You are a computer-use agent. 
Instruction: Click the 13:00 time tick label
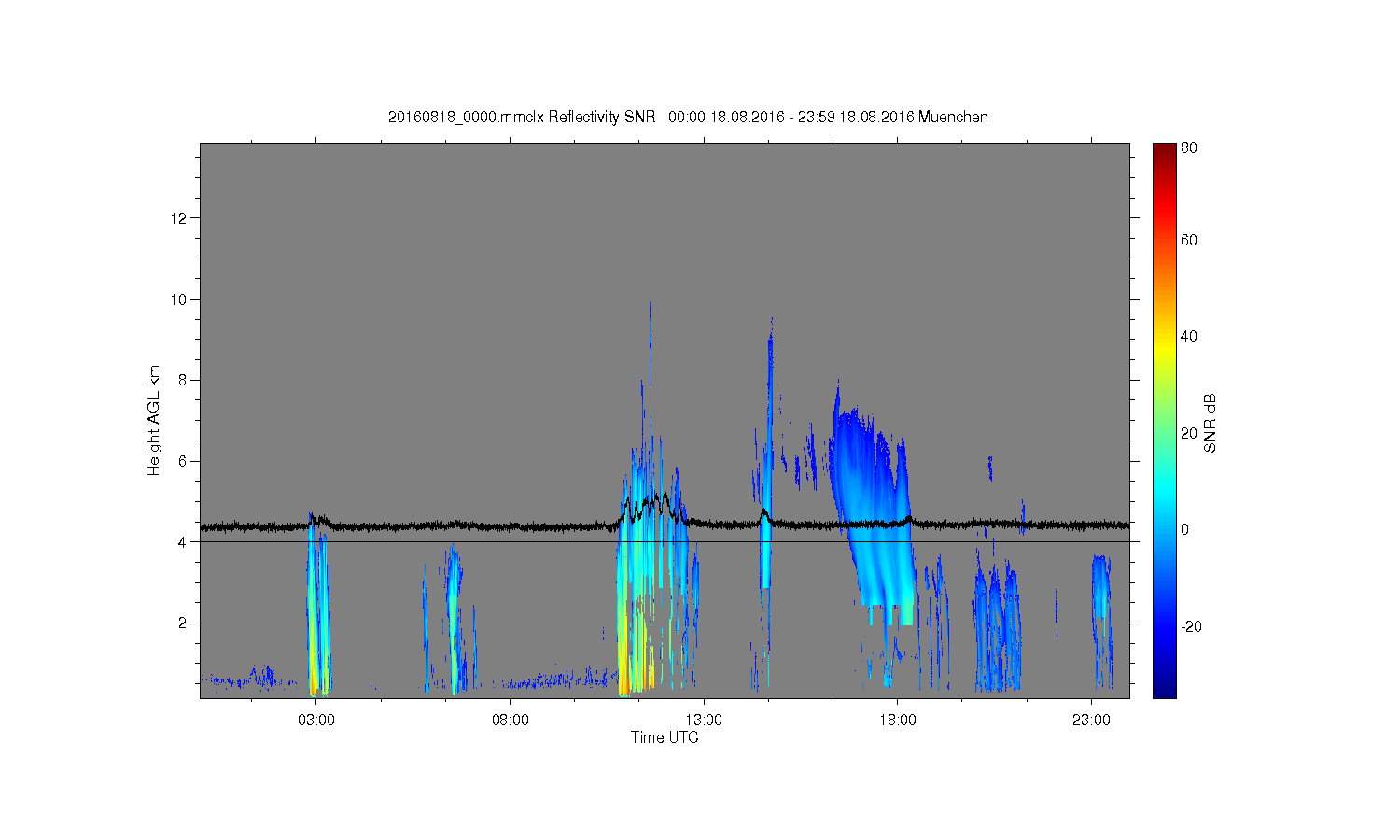[x=704, y=721]
